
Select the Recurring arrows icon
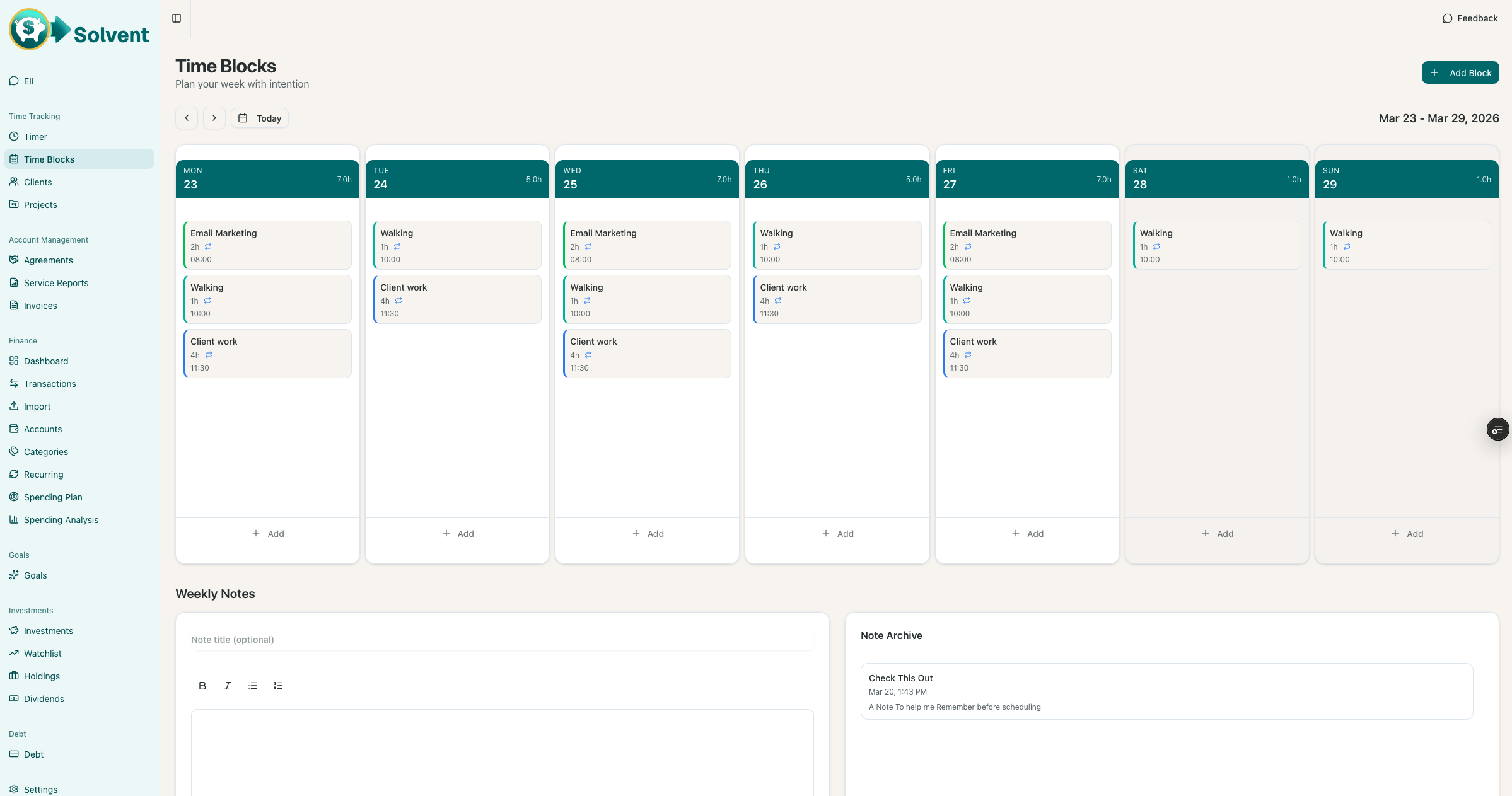(x=14, y=474)
